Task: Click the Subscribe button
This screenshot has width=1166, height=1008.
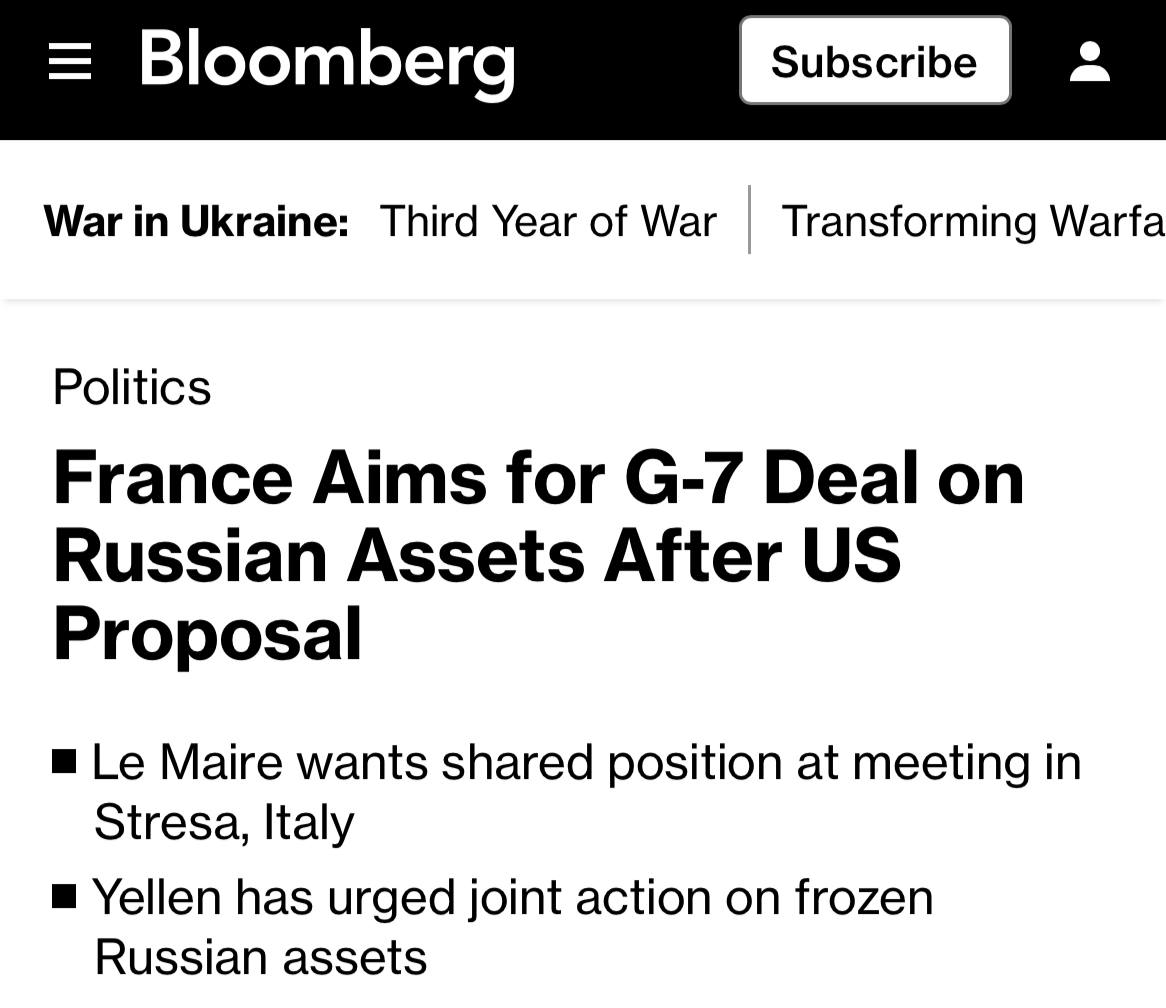Action: click(x=875, y=61)
